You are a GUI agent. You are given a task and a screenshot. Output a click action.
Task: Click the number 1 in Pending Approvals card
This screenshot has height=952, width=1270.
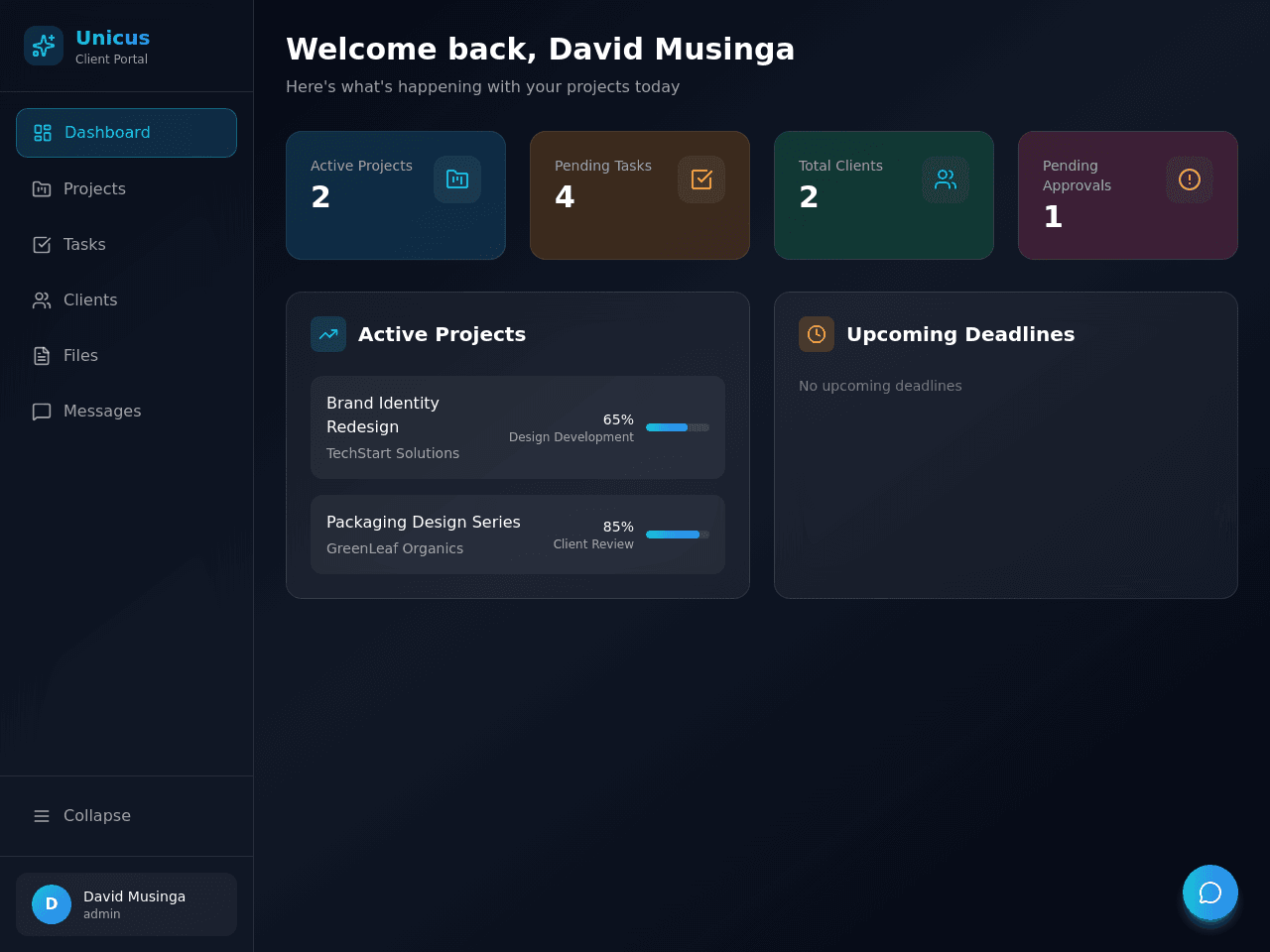(x=1053, y=217)
